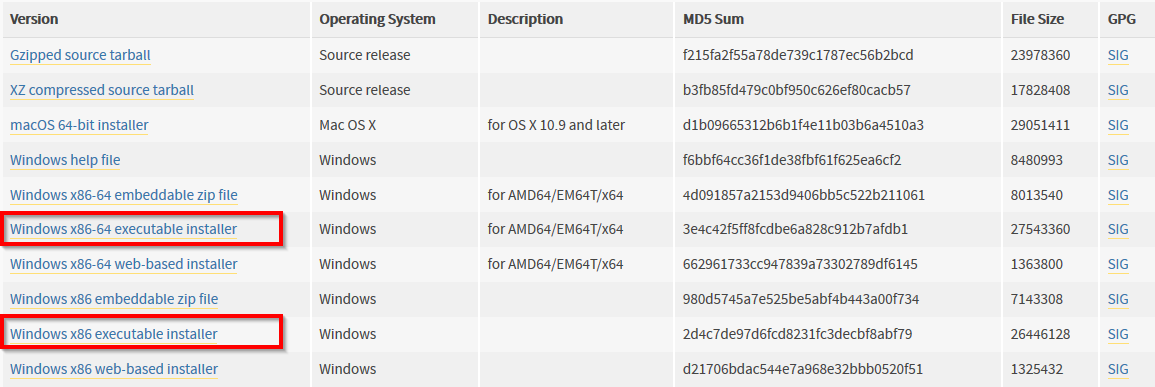Image resolution: width=1155 pixels, height=387 pixels.
Task: Open the Windows help file download
Action: 65,160
